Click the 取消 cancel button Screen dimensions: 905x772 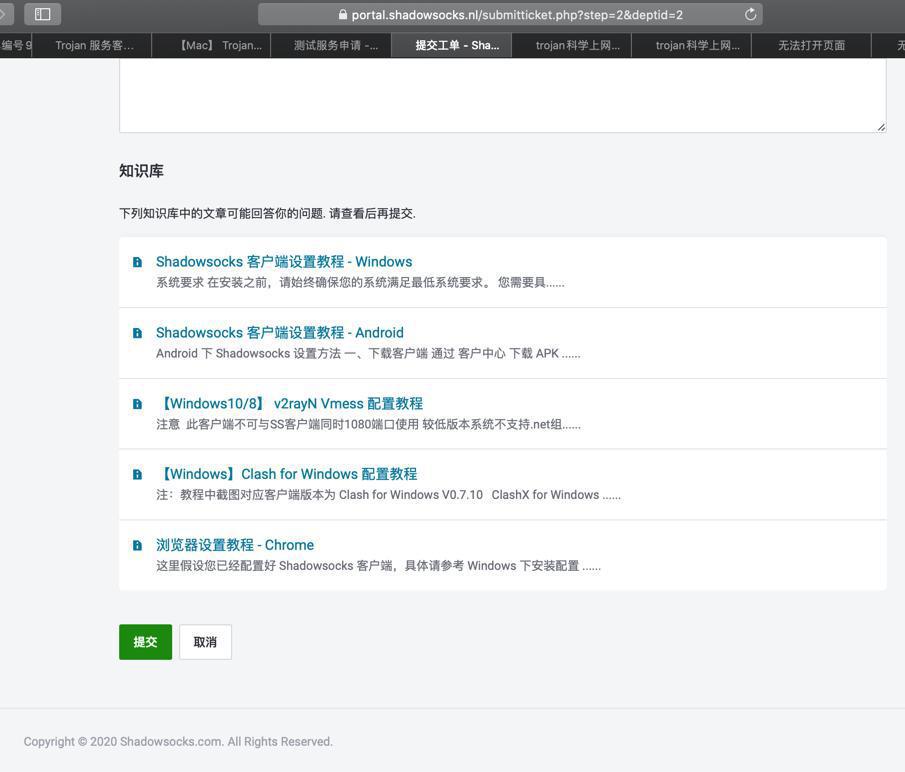205,642
